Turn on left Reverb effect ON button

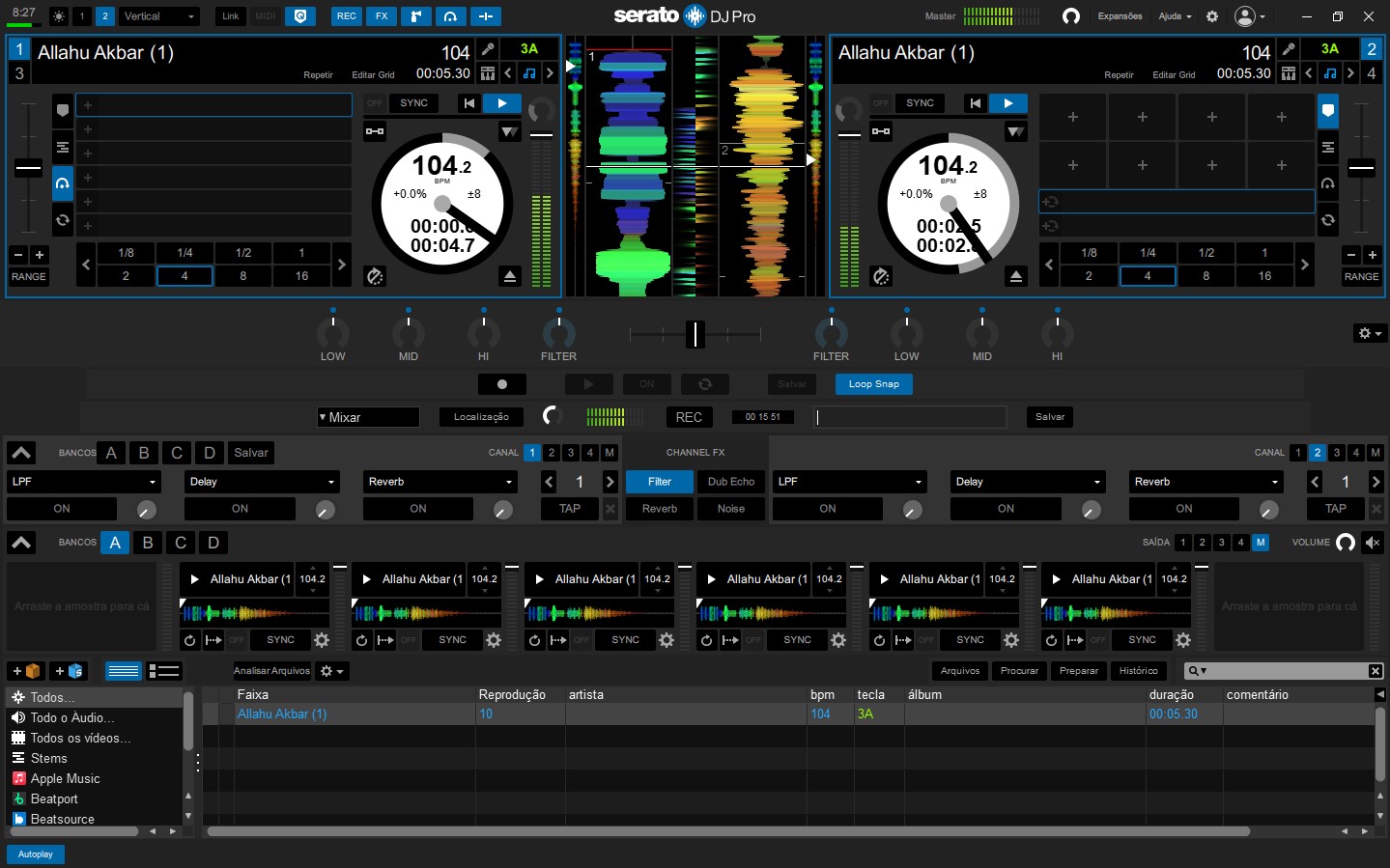417,509
